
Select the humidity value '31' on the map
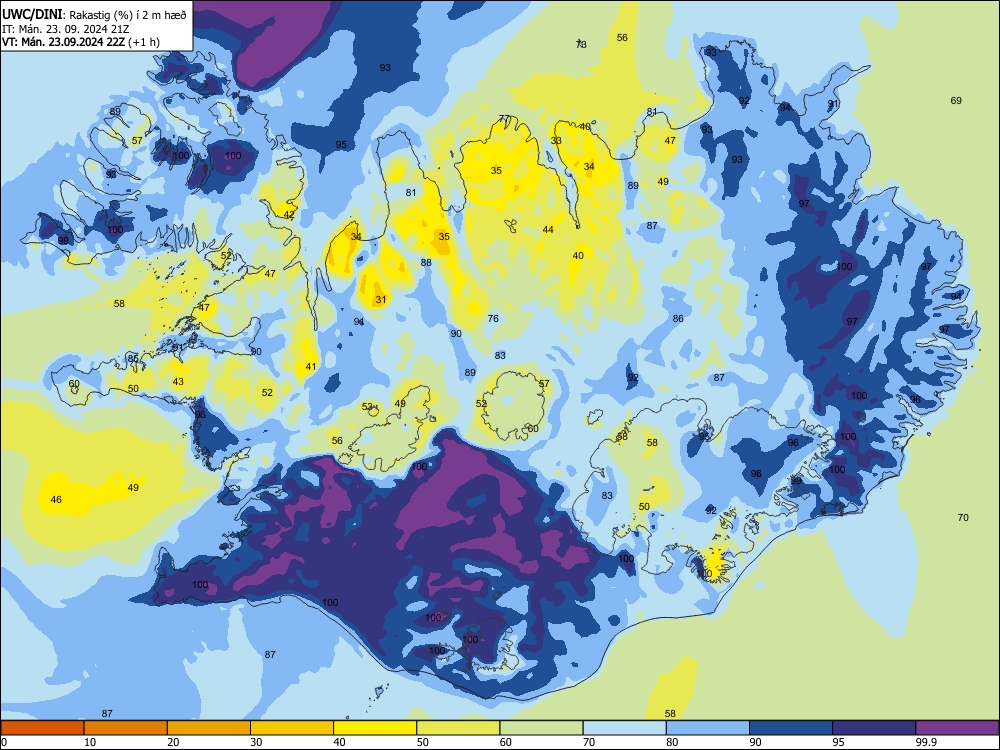381,299
